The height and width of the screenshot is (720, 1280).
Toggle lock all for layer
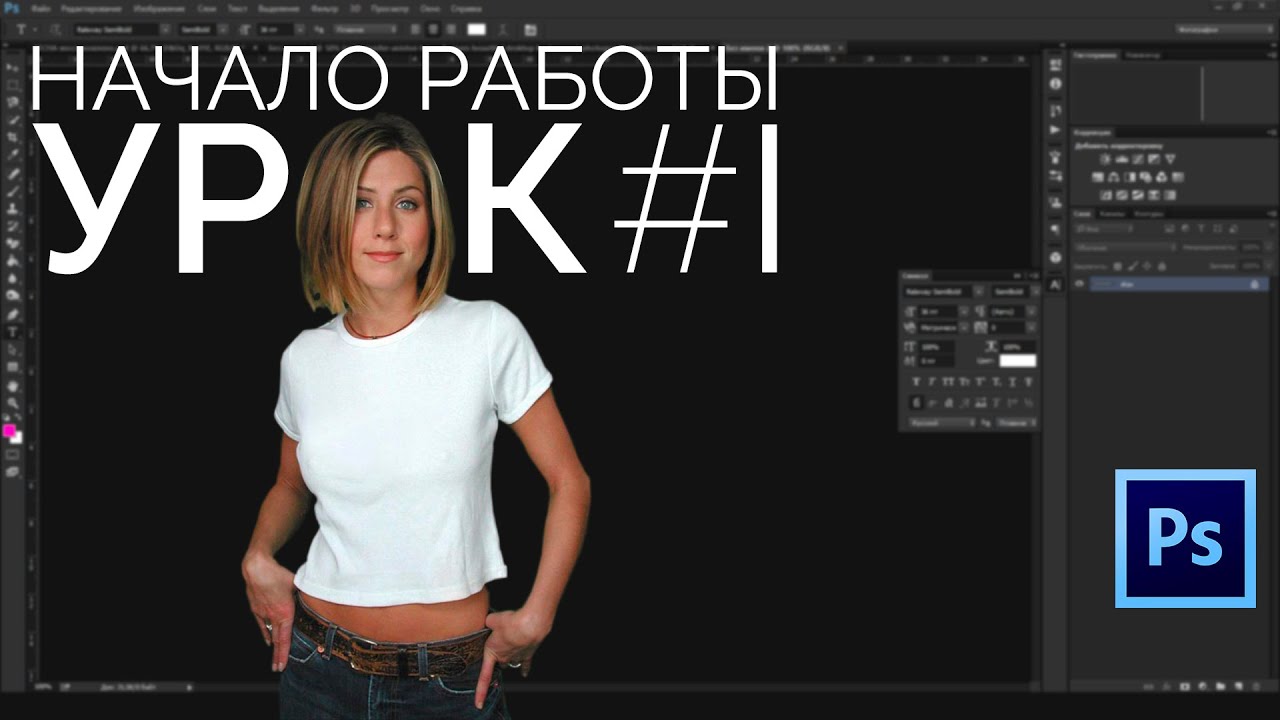1162,266
